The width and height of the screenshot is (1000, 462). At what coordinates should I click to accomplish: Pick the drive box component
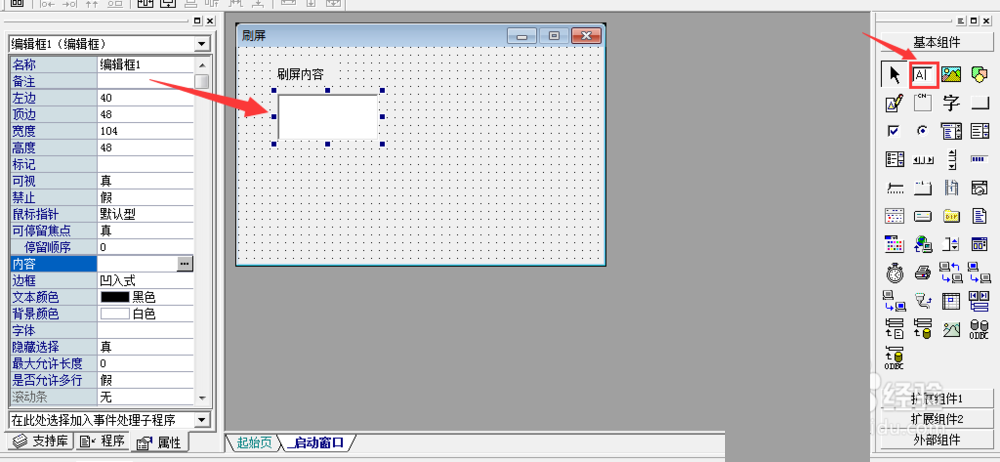click(923, 216)
